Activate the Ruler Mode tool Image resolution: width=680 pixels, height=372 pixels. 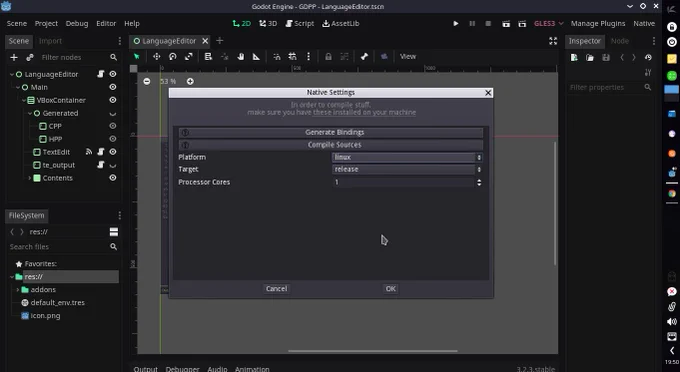256,57
